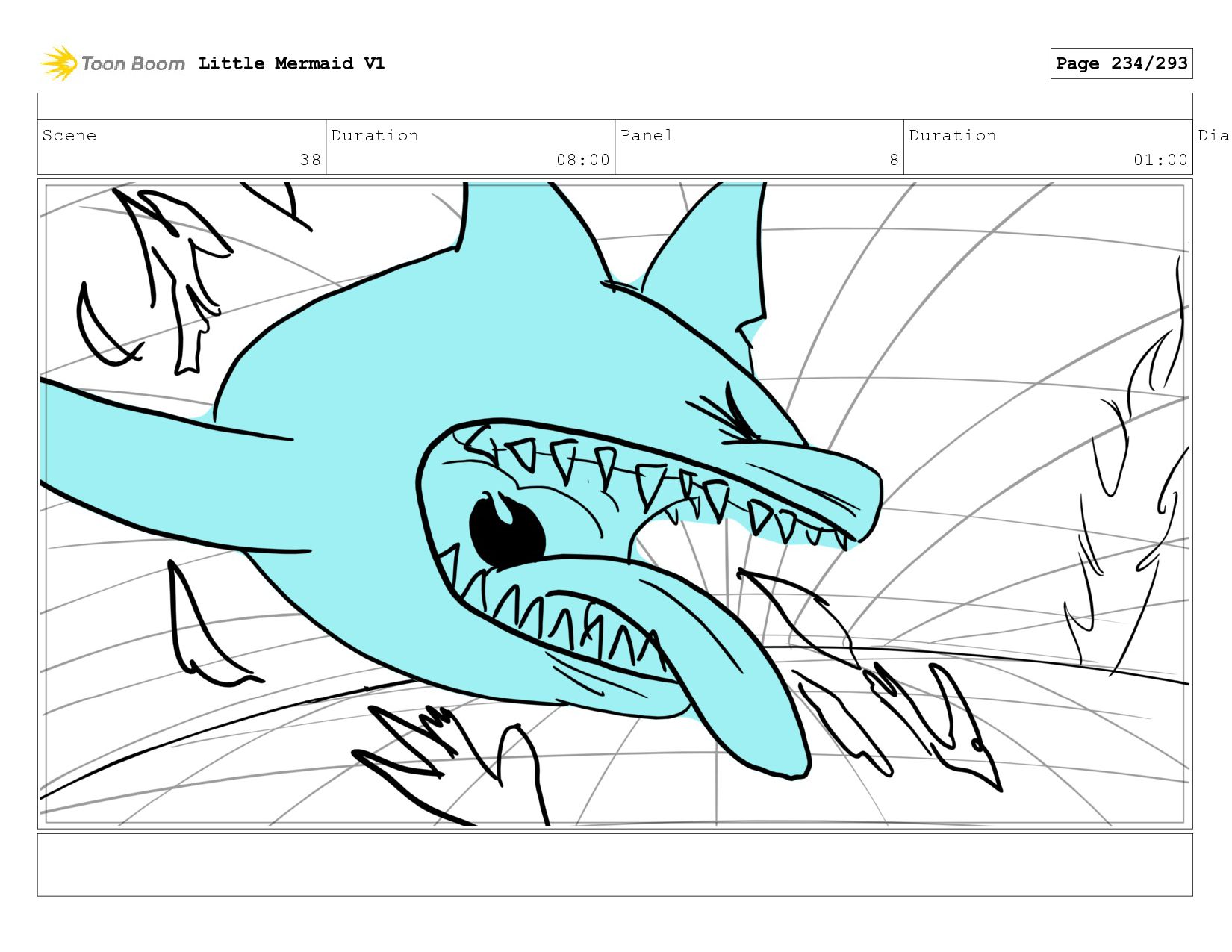Click the scene Duration value '08:00'

coord(583,160)
